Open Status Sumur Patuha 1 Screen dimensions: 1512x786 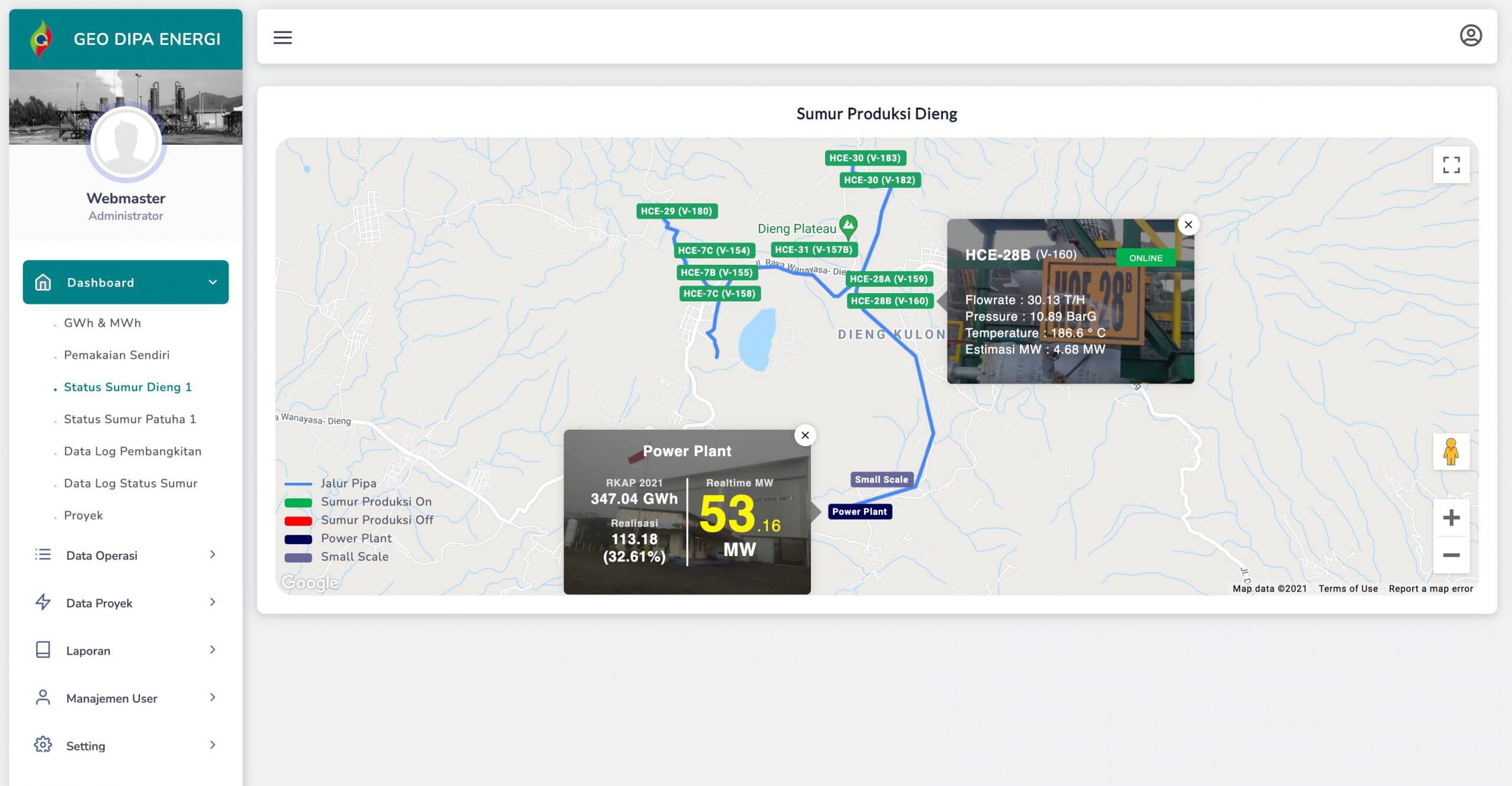(129, 419)
